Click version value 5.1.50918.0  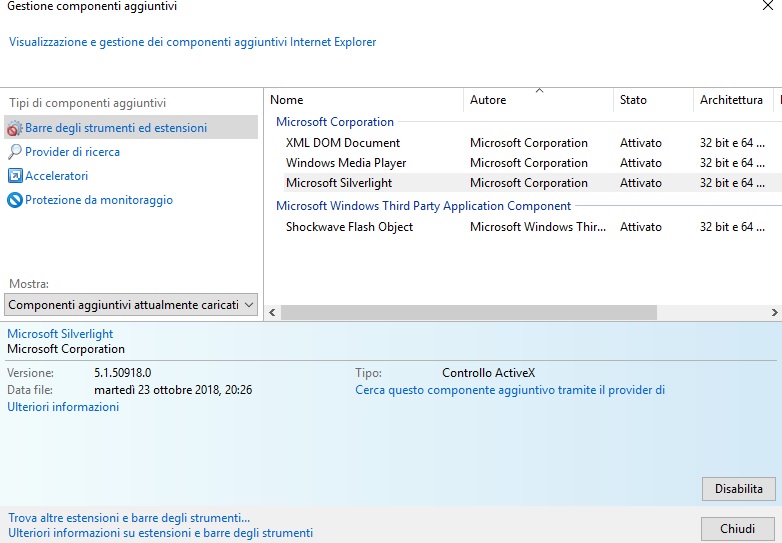(x=122, y=372)
